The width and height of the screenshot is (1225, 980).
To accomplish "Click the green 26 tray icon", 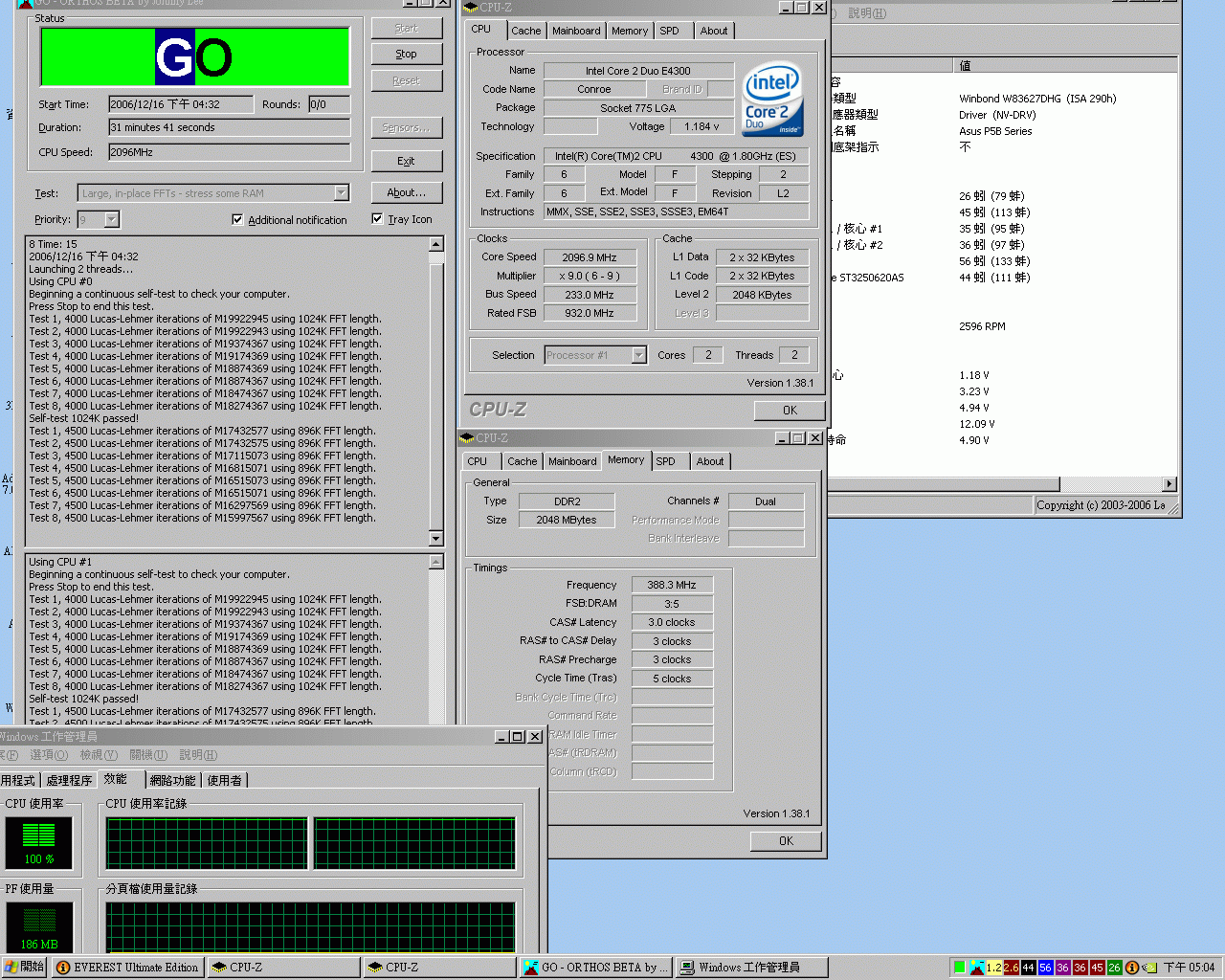I will (x=1114, y=968).
